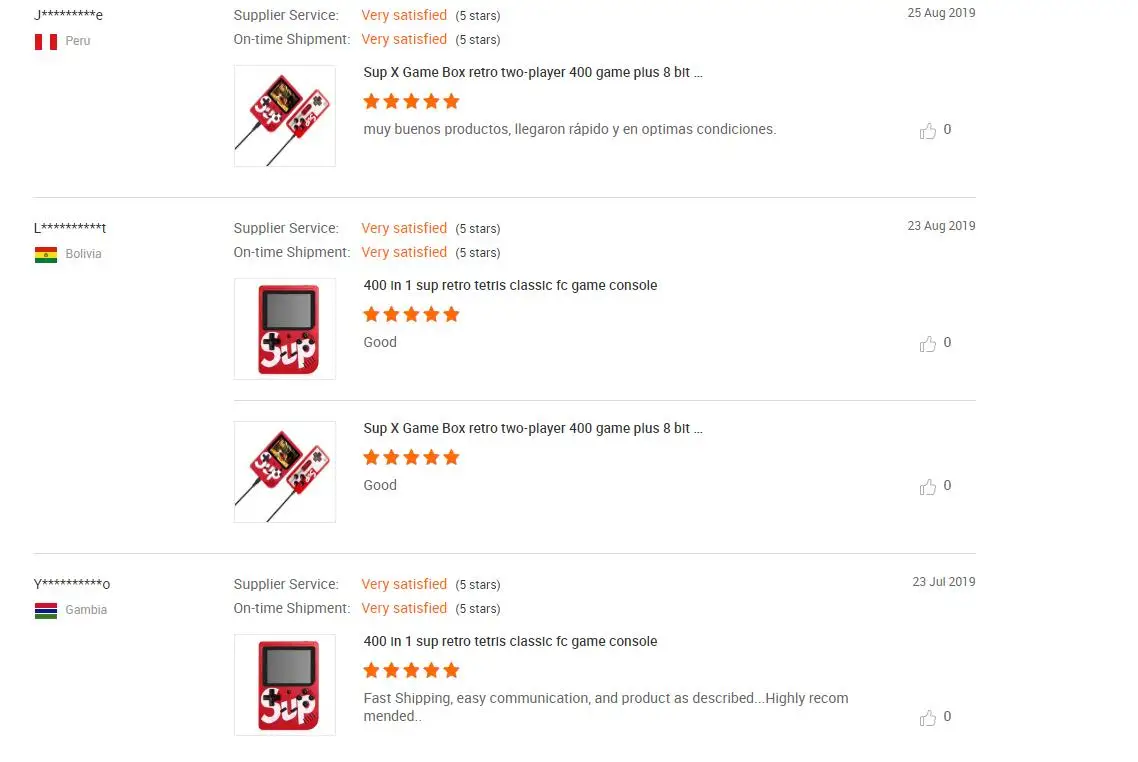Open Bolivia review's two-player Game Box thumbnail
Image resolution: width=1138 pixels, height=762 pixels.
(x=284, y=472)
